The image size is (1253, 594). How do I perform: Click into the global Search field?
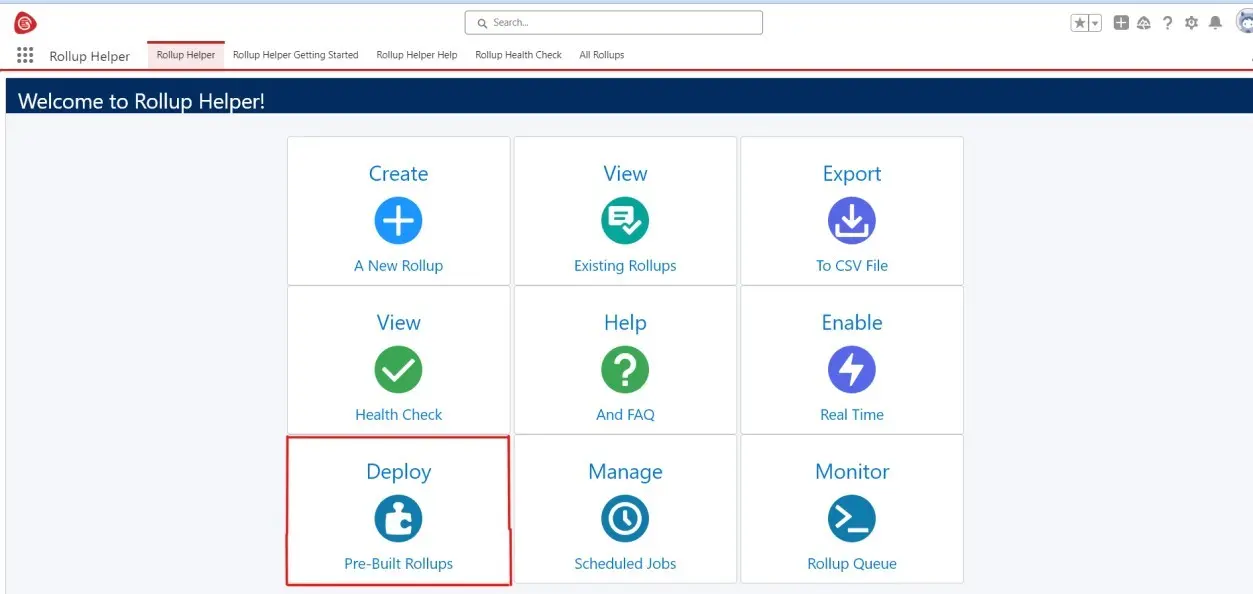(613, 22)
